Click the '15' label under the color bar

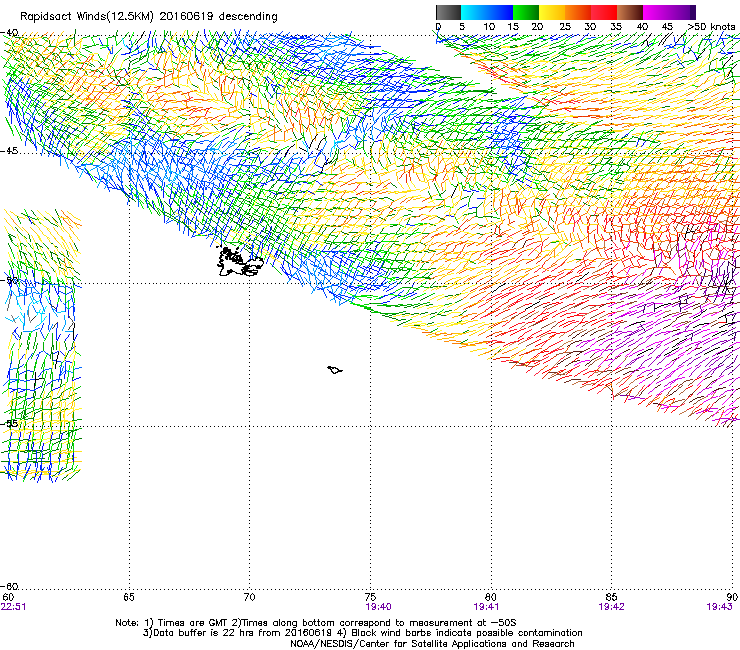[x=513, y=27]
